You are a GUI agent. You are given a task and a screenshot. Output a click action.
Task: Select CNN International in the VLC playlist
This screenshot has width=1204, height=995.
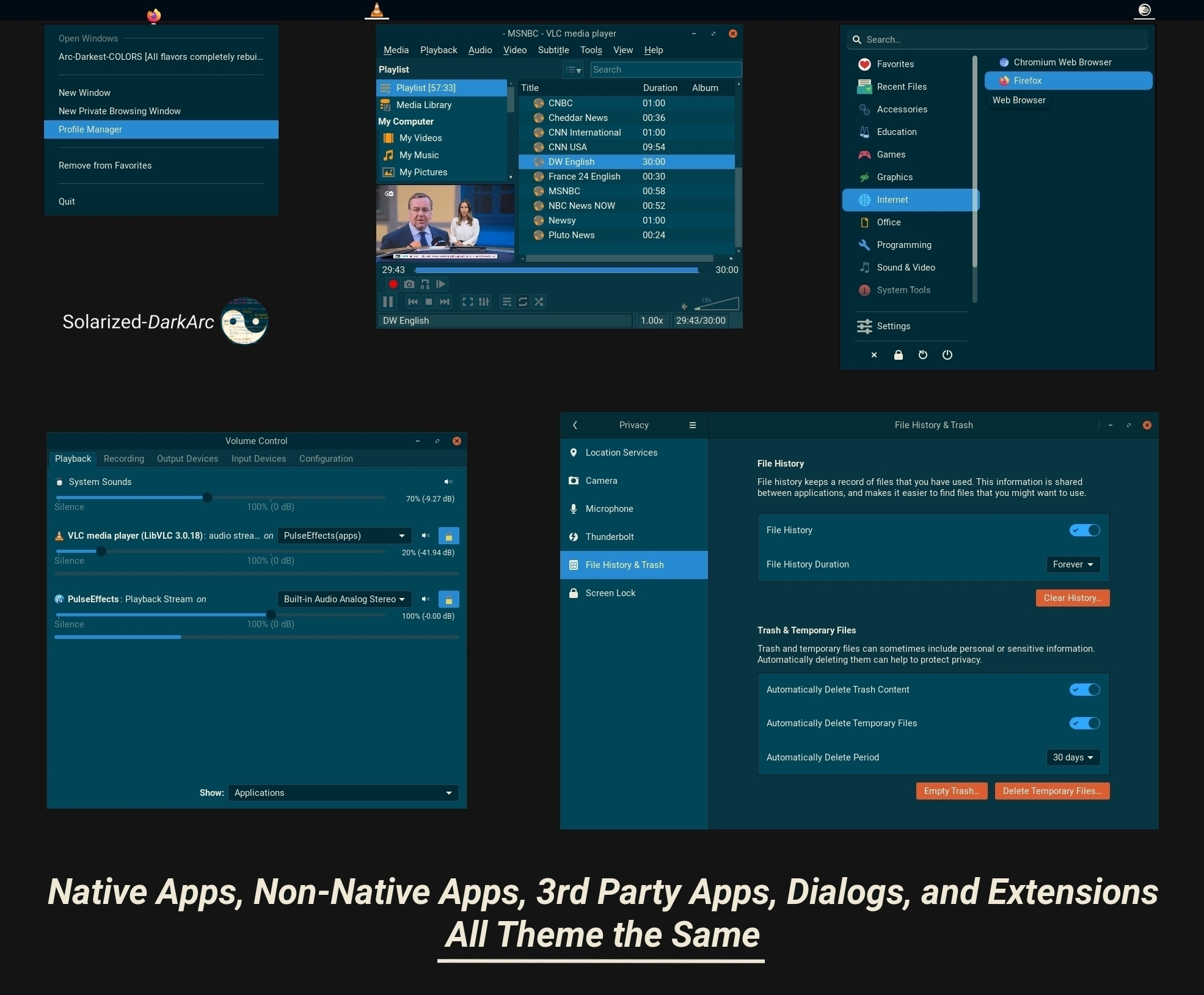click(x=627, y=133)
